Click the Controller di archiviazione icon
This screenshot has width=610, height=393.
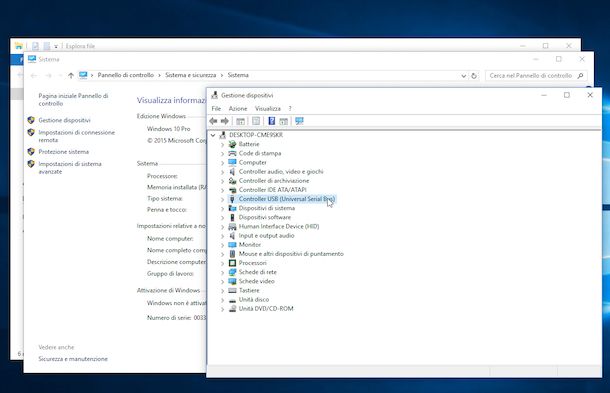pyautogui.click(x=232, y=181)
